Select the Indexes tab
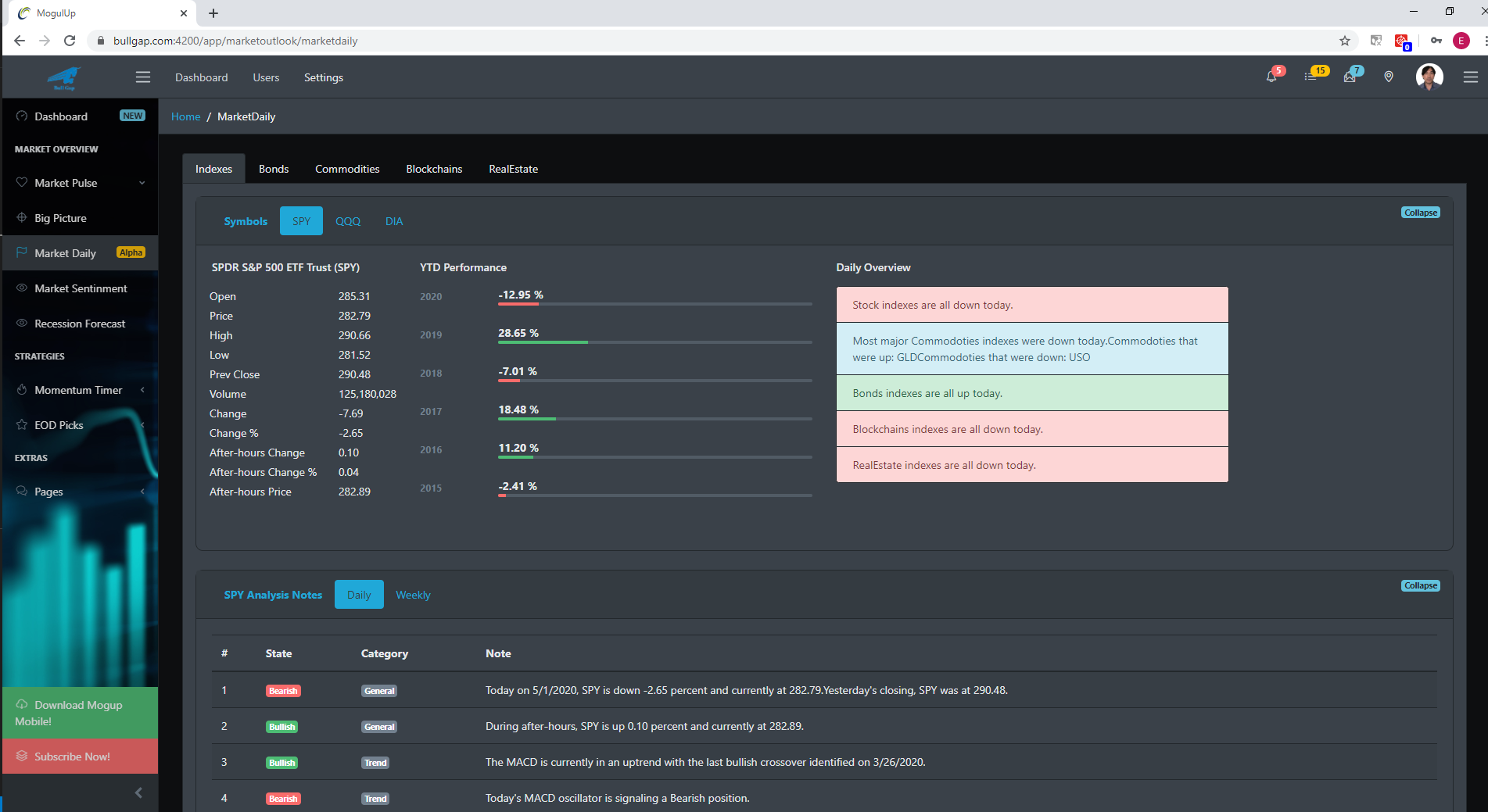The image size is (1488, 812). click(x=213, y=169)
